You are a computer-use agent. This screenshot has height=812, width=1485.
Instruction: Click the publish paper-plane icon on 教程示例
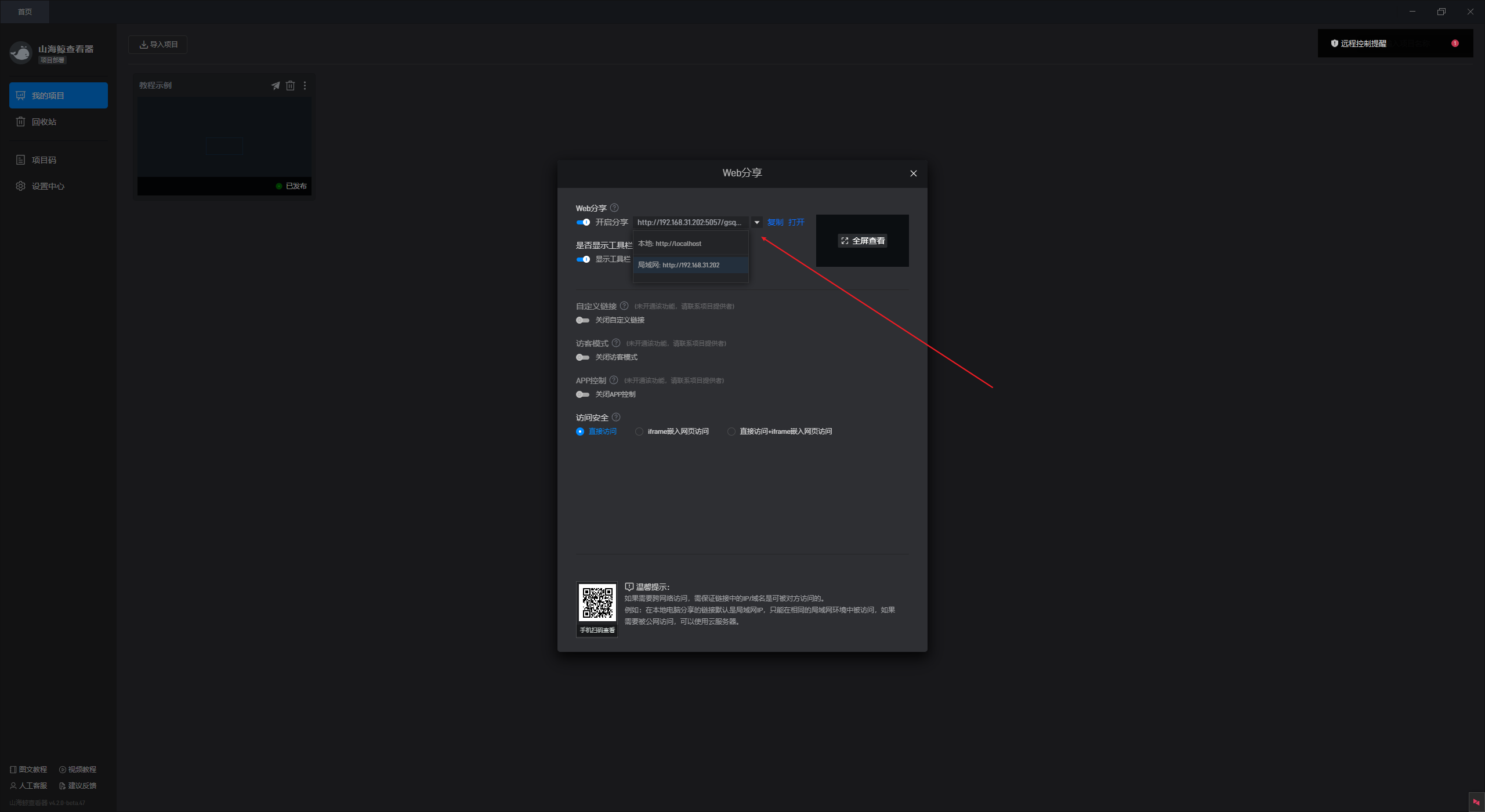(x=276, y=86)
